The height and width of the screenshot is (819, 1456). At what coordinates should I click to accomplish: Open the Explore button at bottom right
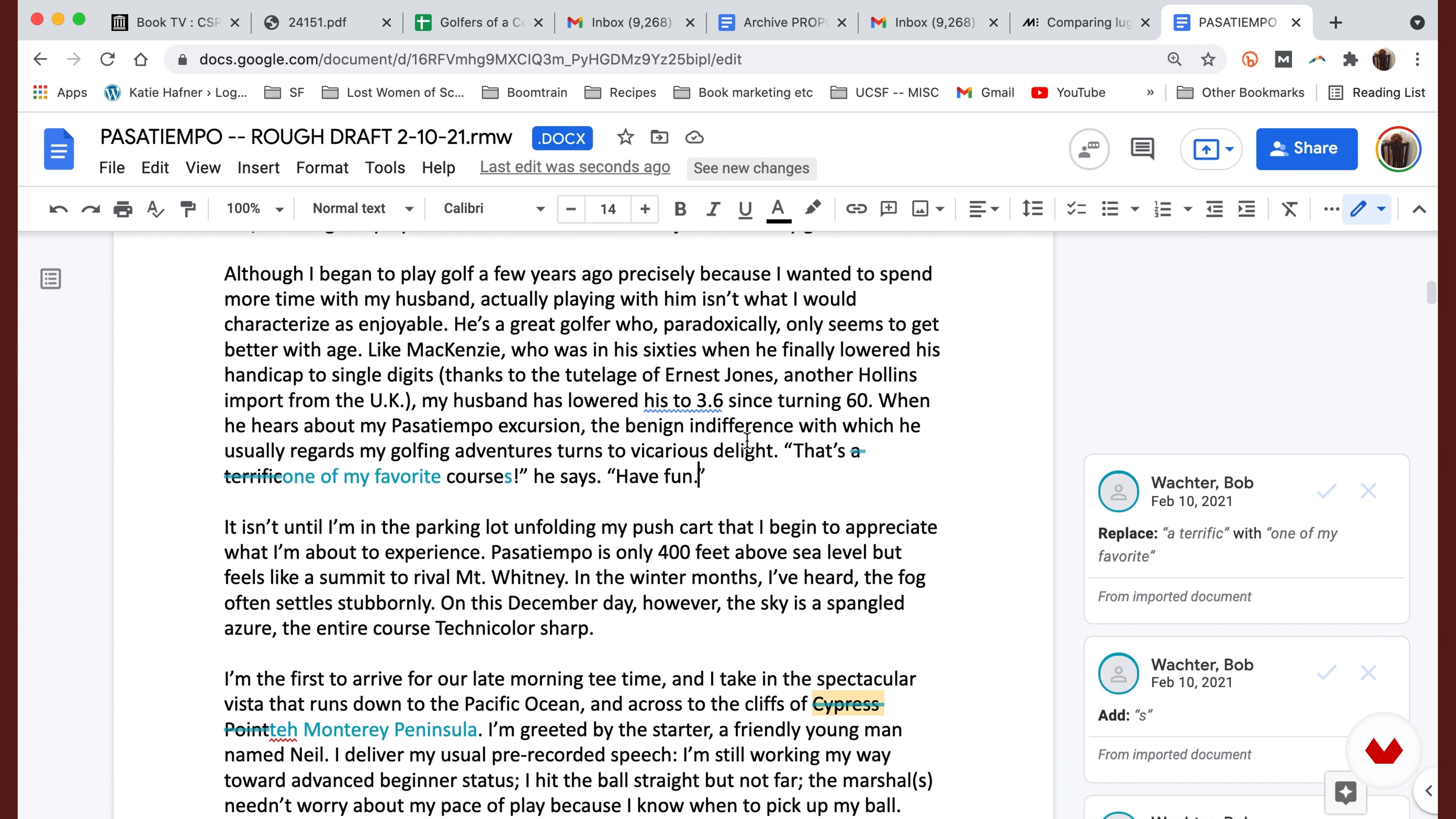click(x=1345, y=792)
